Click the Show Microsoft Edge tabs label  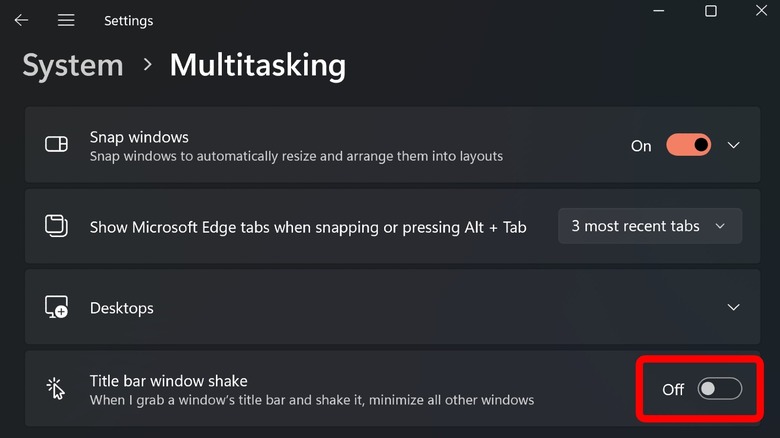click(x=308, y=227)
